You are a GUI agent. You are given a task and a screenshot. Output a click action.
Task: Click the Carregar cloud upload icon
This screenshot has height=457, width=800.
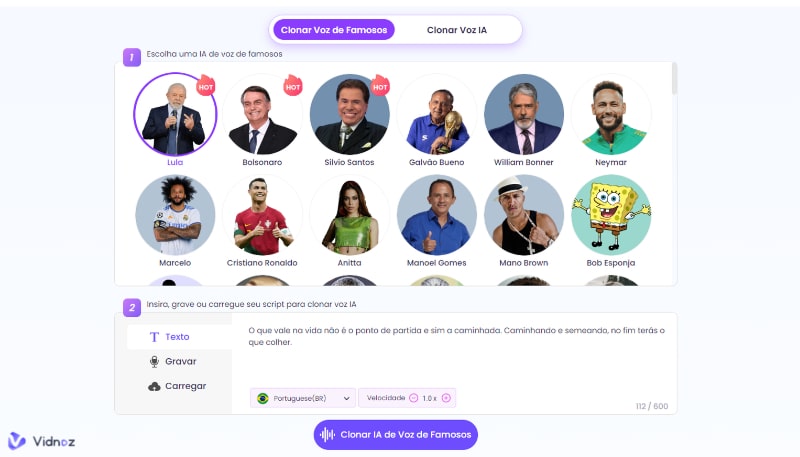click(154, 387)
